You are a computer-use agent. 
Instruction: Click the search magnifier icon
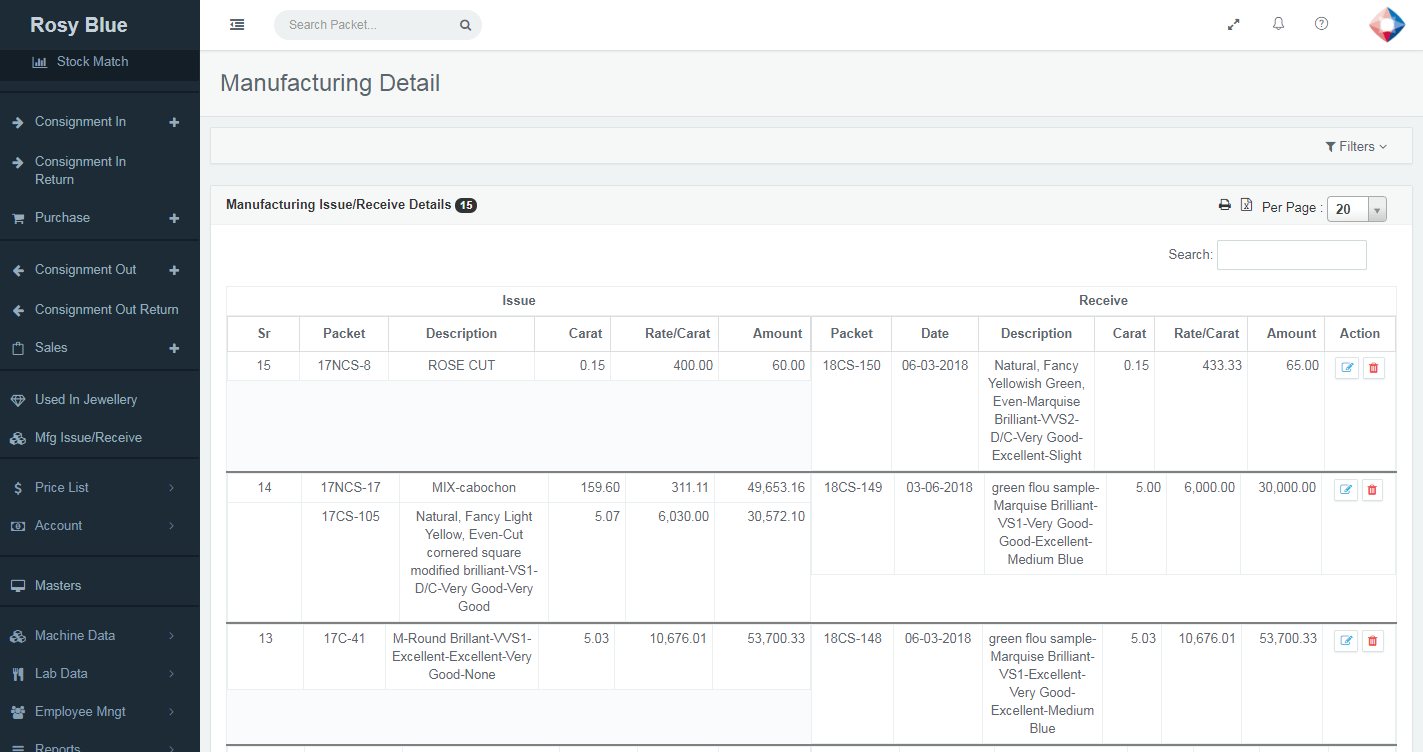[465, 25]
